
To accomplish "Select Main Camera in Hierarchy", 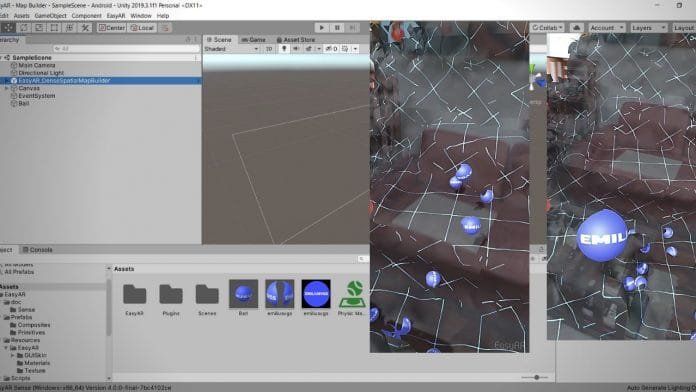I will click(37, 65).
